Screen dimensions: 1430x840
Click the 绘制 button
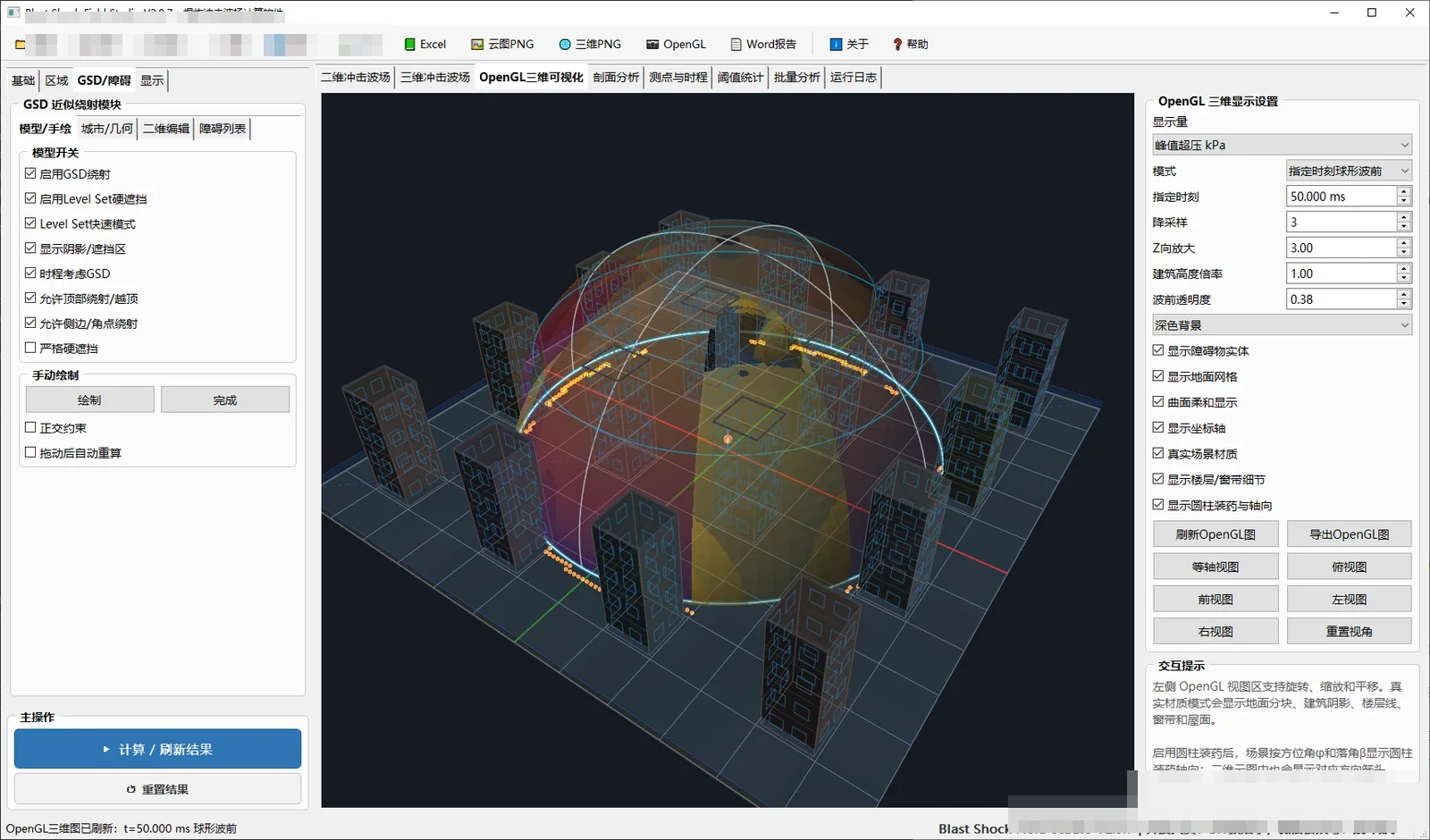pyautogui.click(x=89, y=399)
